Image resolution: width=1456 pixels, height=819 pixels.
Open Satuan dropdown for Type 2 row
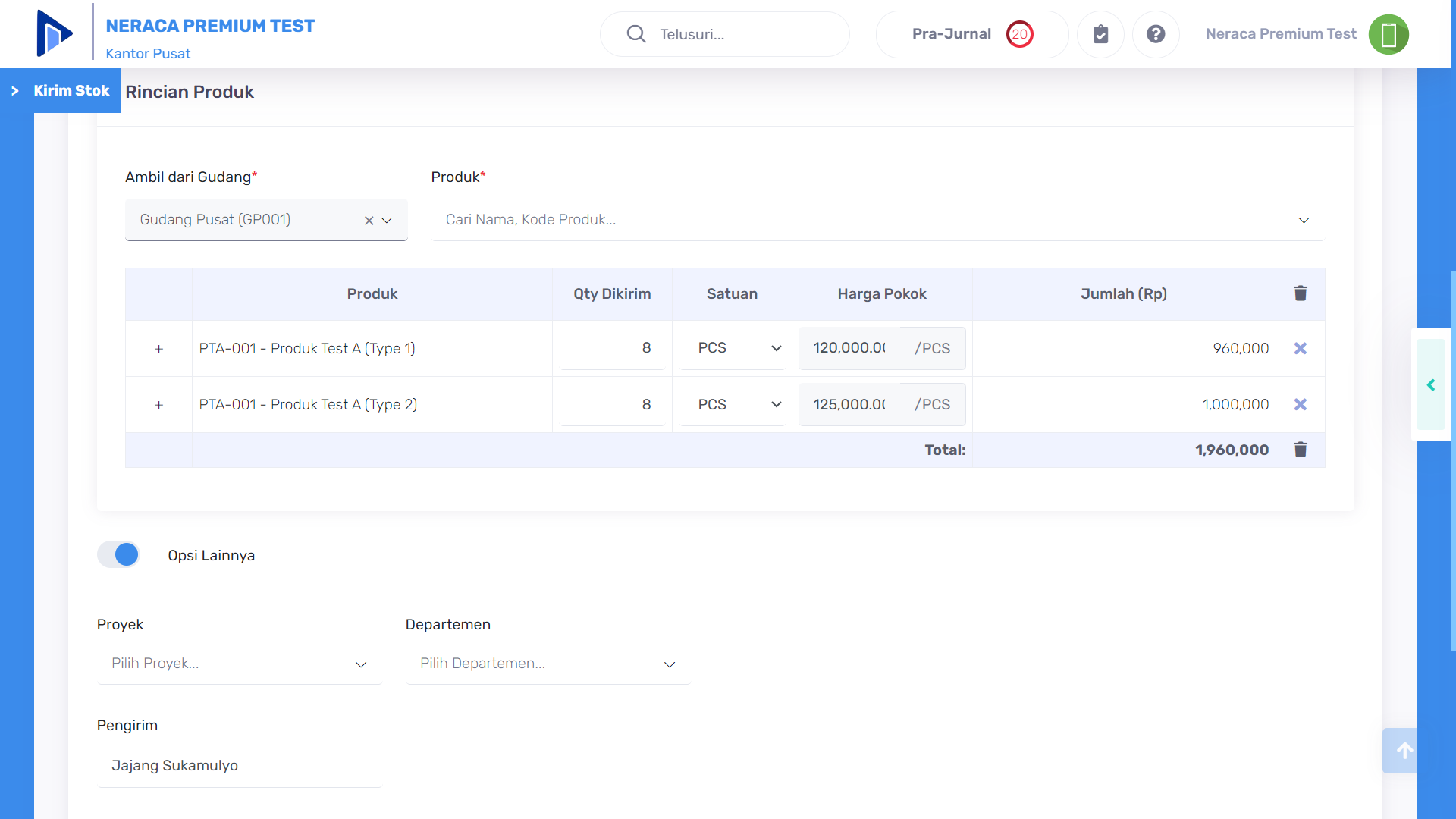(732, 404)
